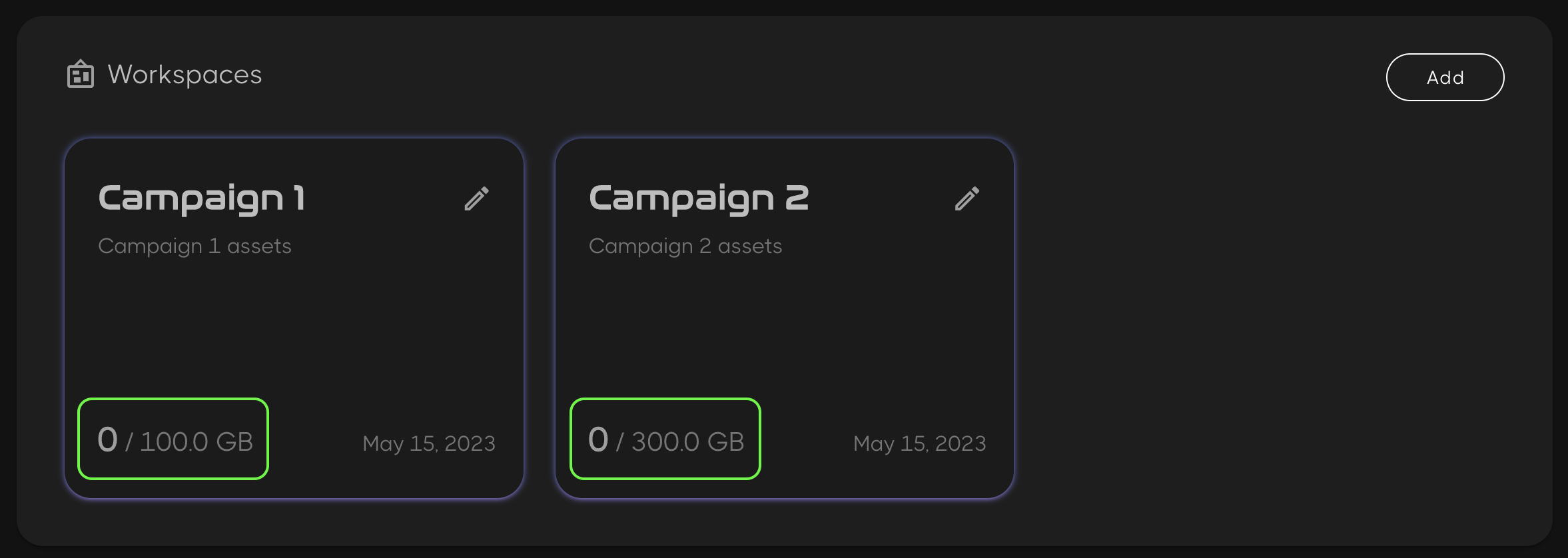Open the Campaign 2 workspace title
This screenshot has height=558, width=1568.
(699, 198)
